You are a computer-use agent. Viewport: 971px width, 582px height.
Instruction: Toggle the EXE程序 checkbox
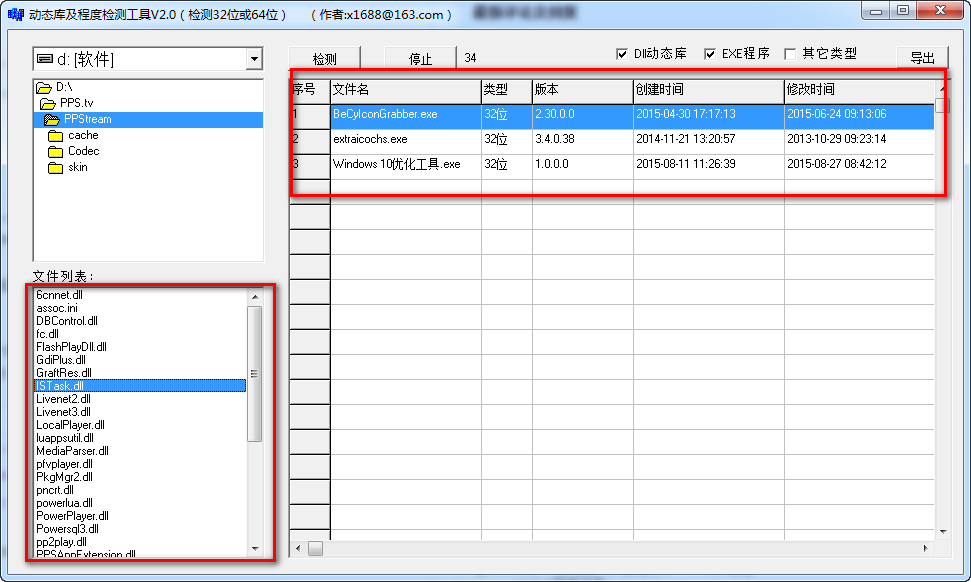click(x=710, y=54)
